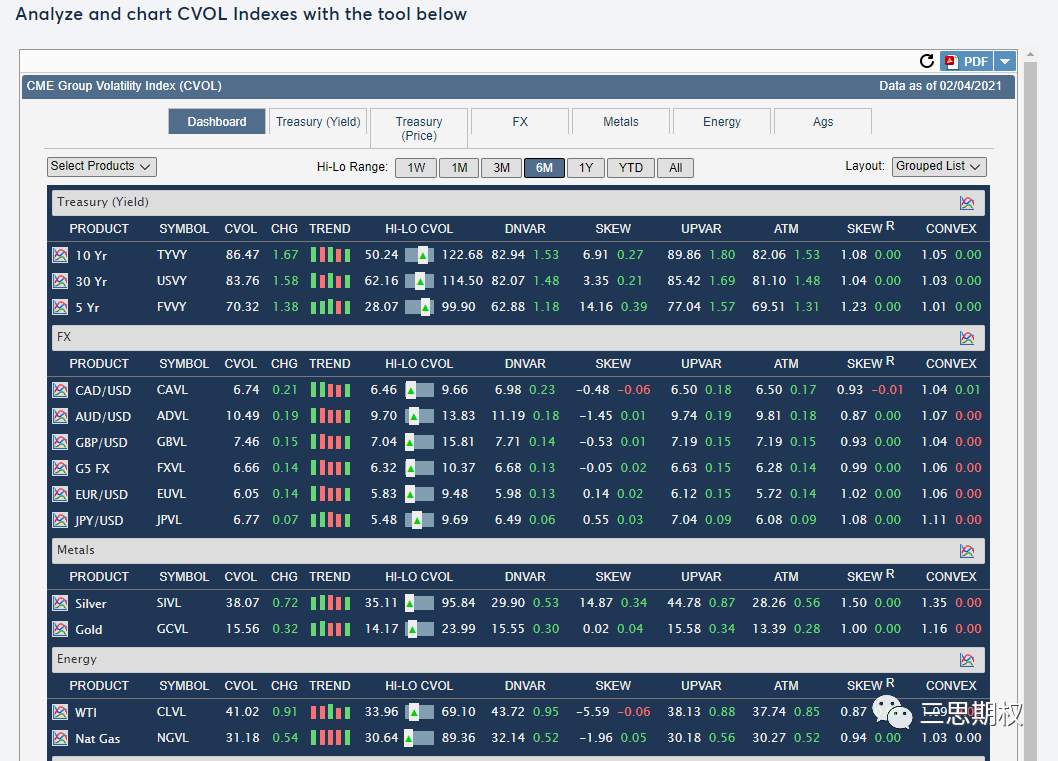Click the TYVY symbol
Viewport: 1058px width, 761px height.
tap(171, 255)
